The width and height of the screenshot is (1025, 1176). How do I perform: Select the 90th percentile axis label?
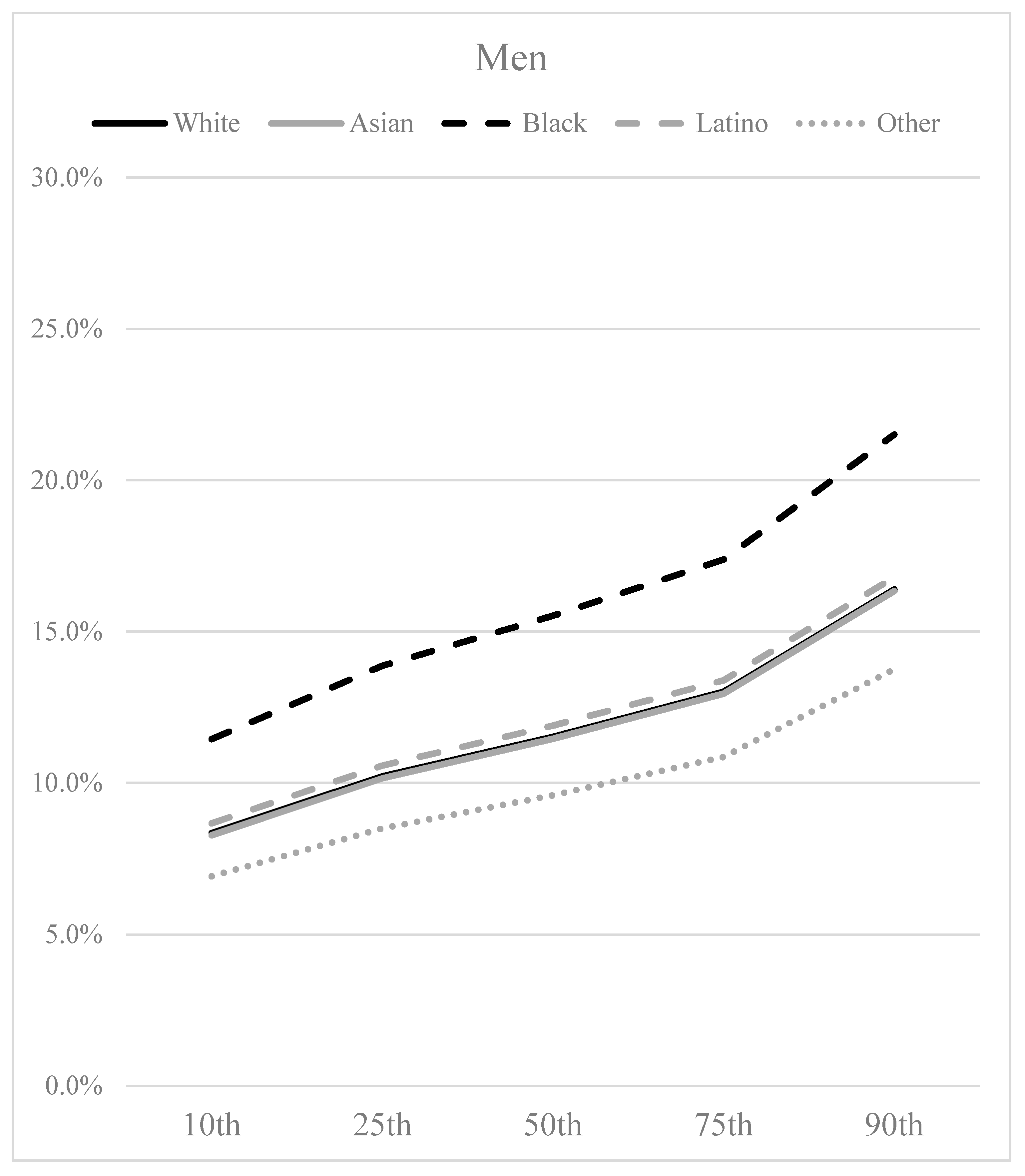click(894, 1125)
